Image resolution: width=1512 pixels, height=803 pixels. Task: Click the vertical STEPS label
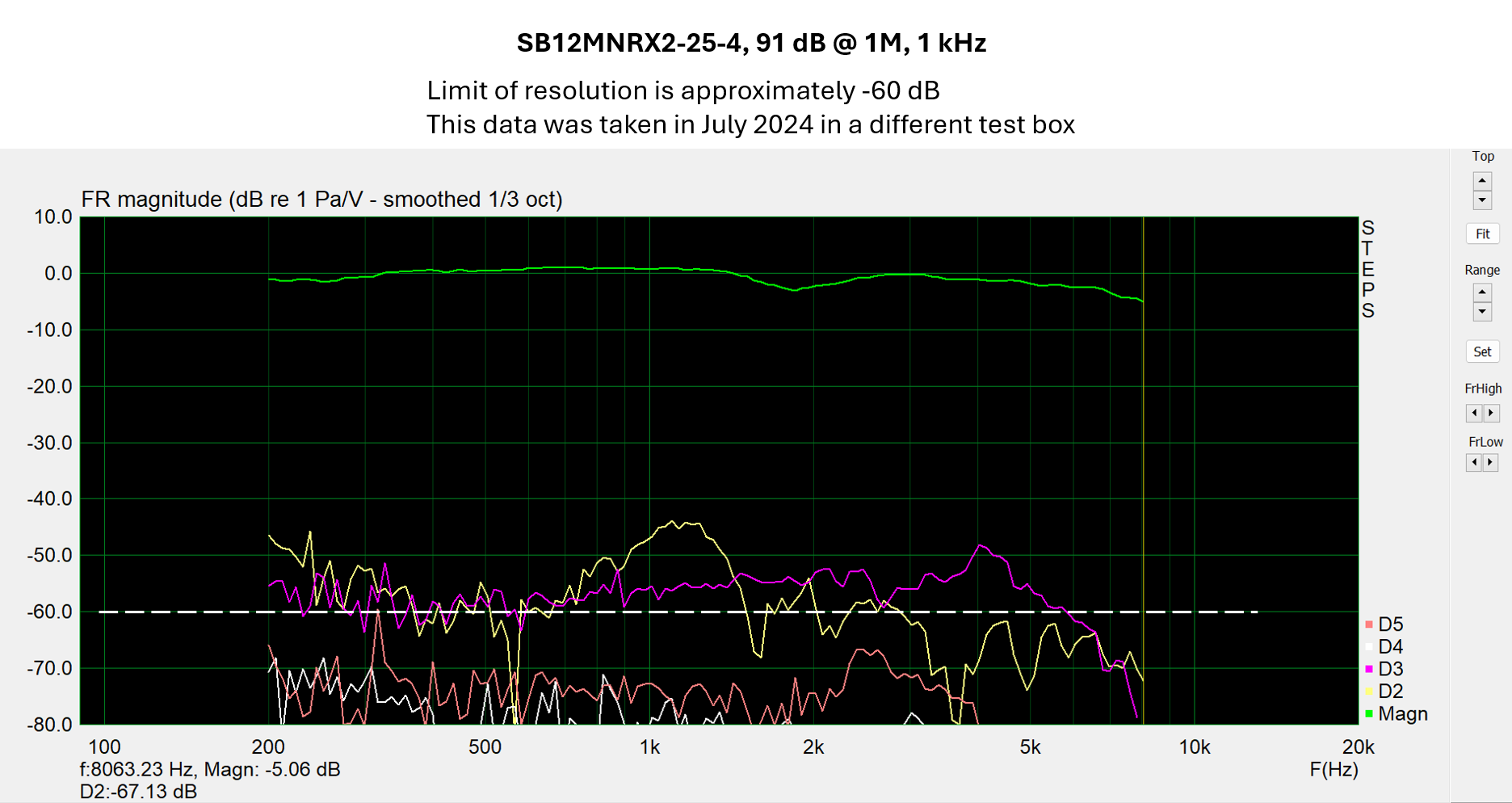coord(1367,269)
